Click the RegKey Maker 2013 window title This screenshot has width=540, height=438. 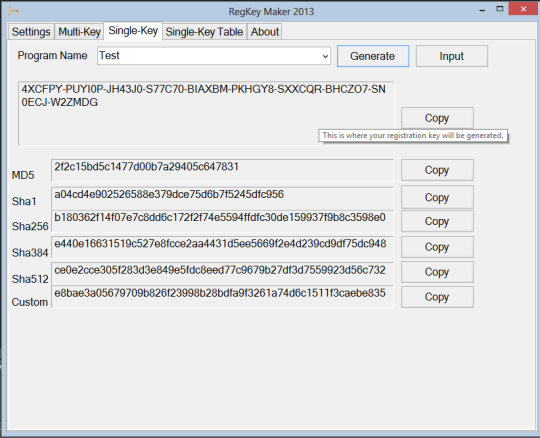(271, 12)
